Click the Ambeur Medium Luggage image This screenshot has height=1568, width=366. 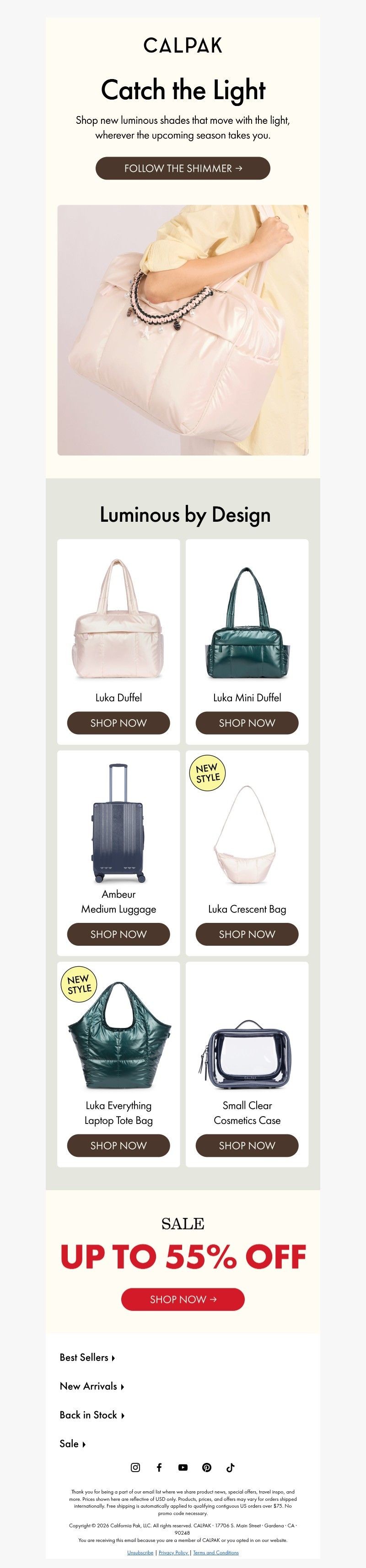coord(118,823)
